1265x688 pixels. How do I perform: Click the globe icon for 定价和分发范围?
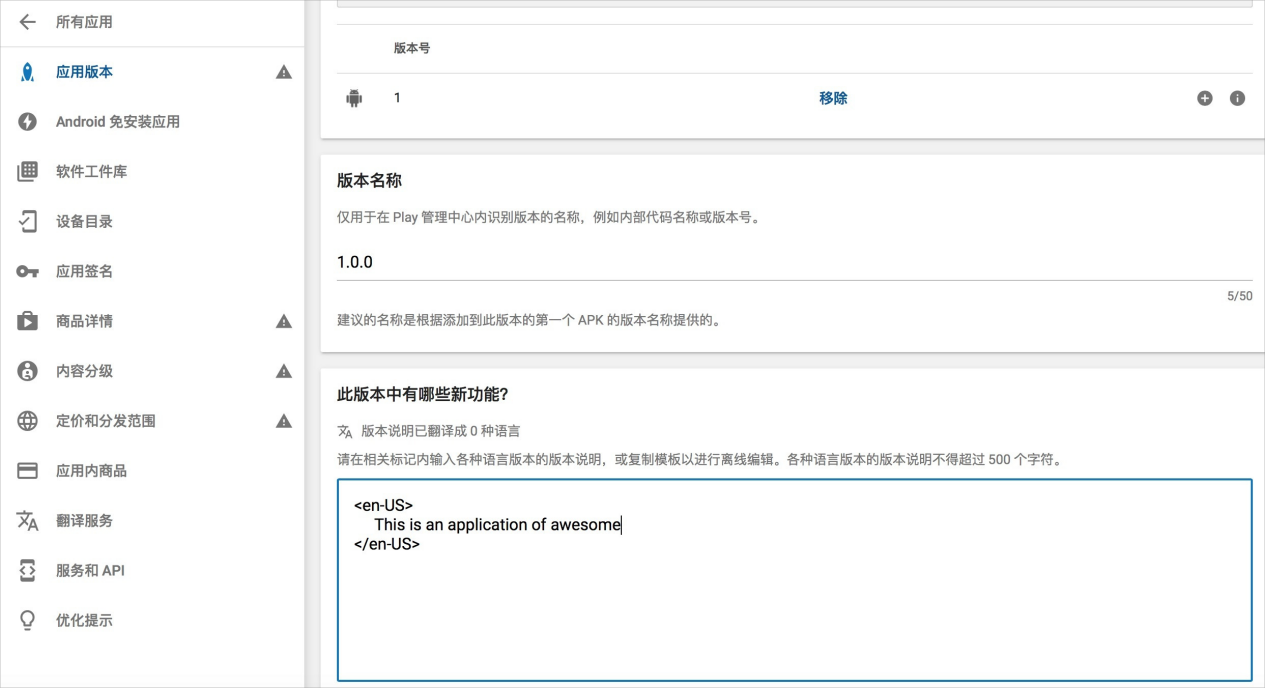pyautogui.click(x=27, y=421)
